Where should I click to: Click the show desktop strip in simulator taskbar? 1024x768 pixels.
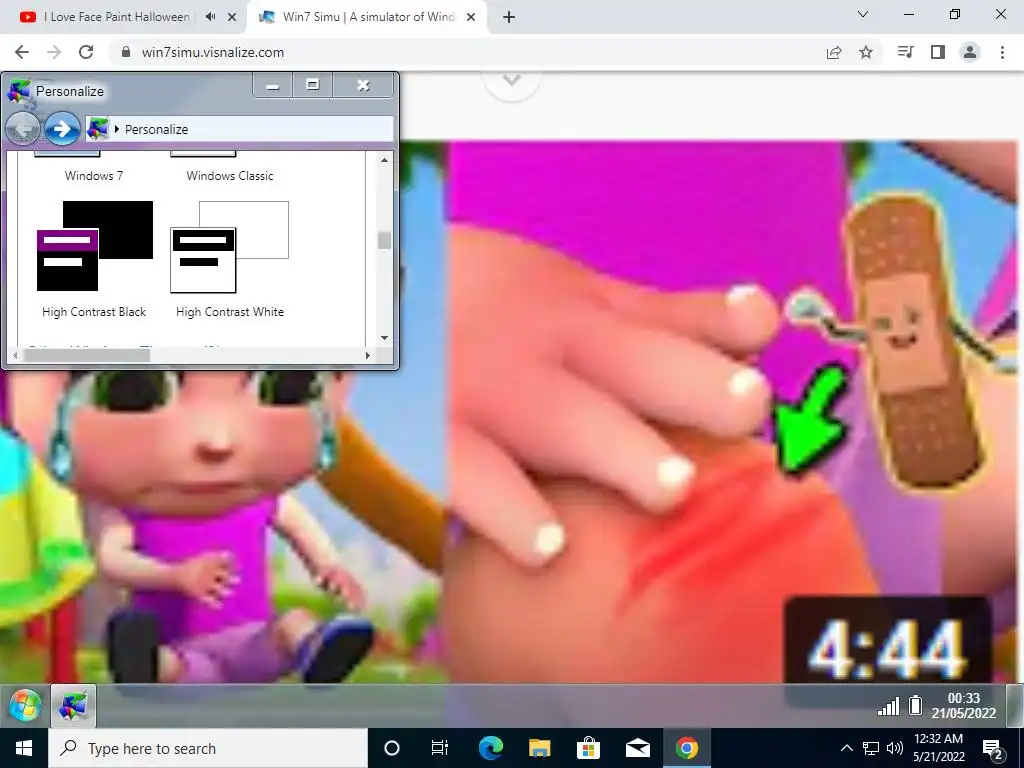[1014, 705]
